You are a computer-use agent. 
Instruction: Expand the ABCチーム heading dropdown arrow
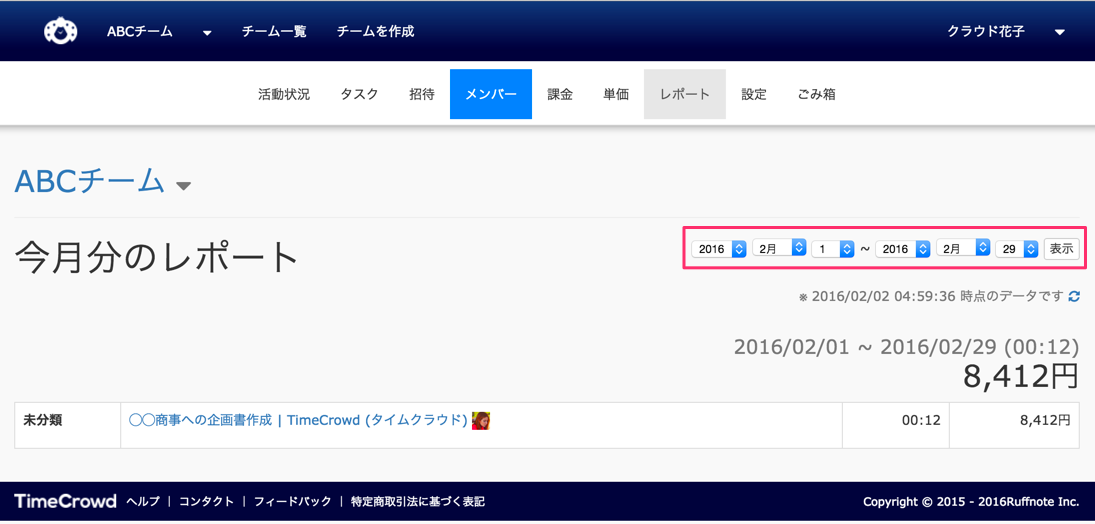(x=183, y=186)
